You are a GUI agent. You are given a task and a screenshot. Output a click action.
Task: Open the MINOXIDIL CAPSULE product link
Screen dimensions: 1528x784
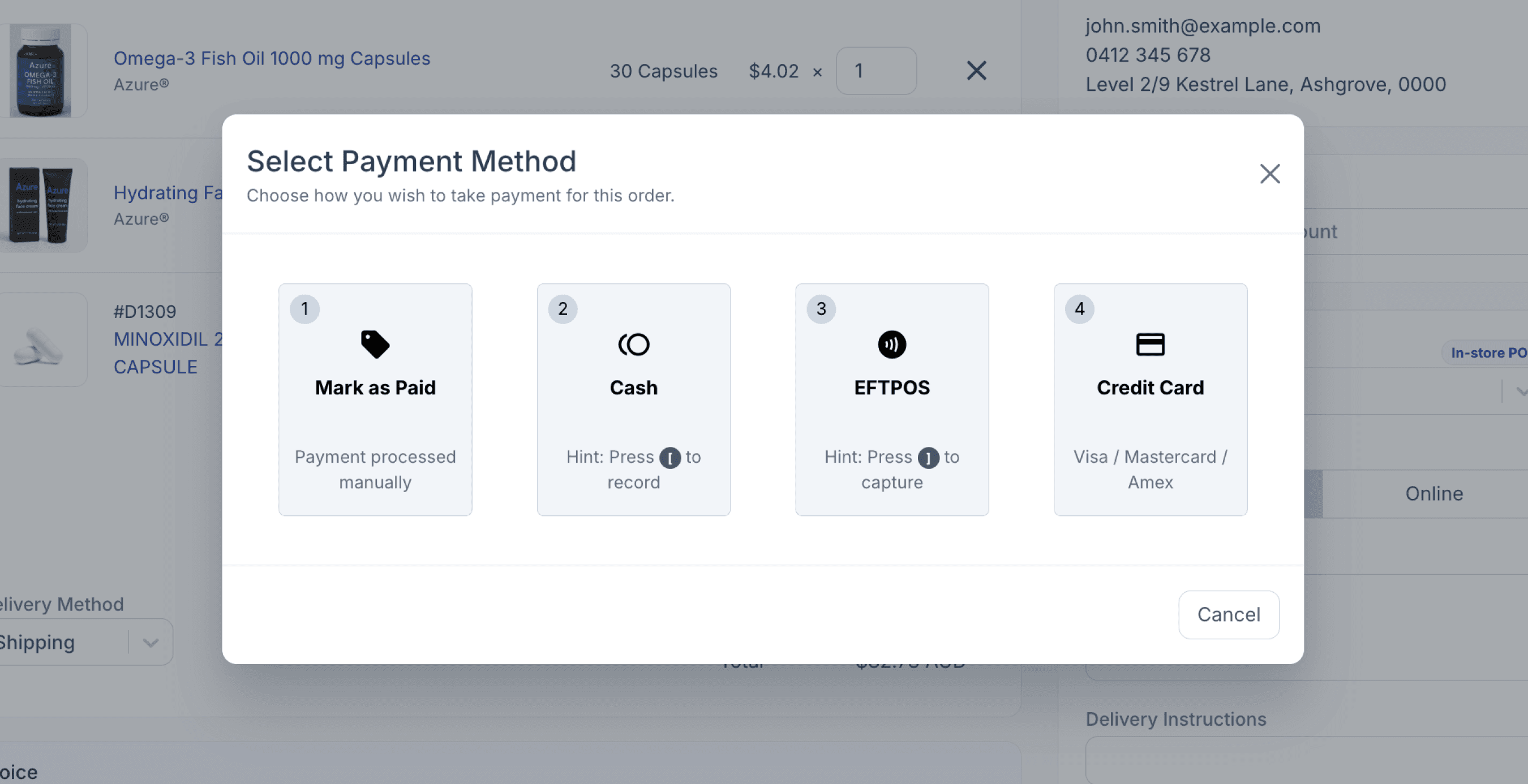point(168,353)
